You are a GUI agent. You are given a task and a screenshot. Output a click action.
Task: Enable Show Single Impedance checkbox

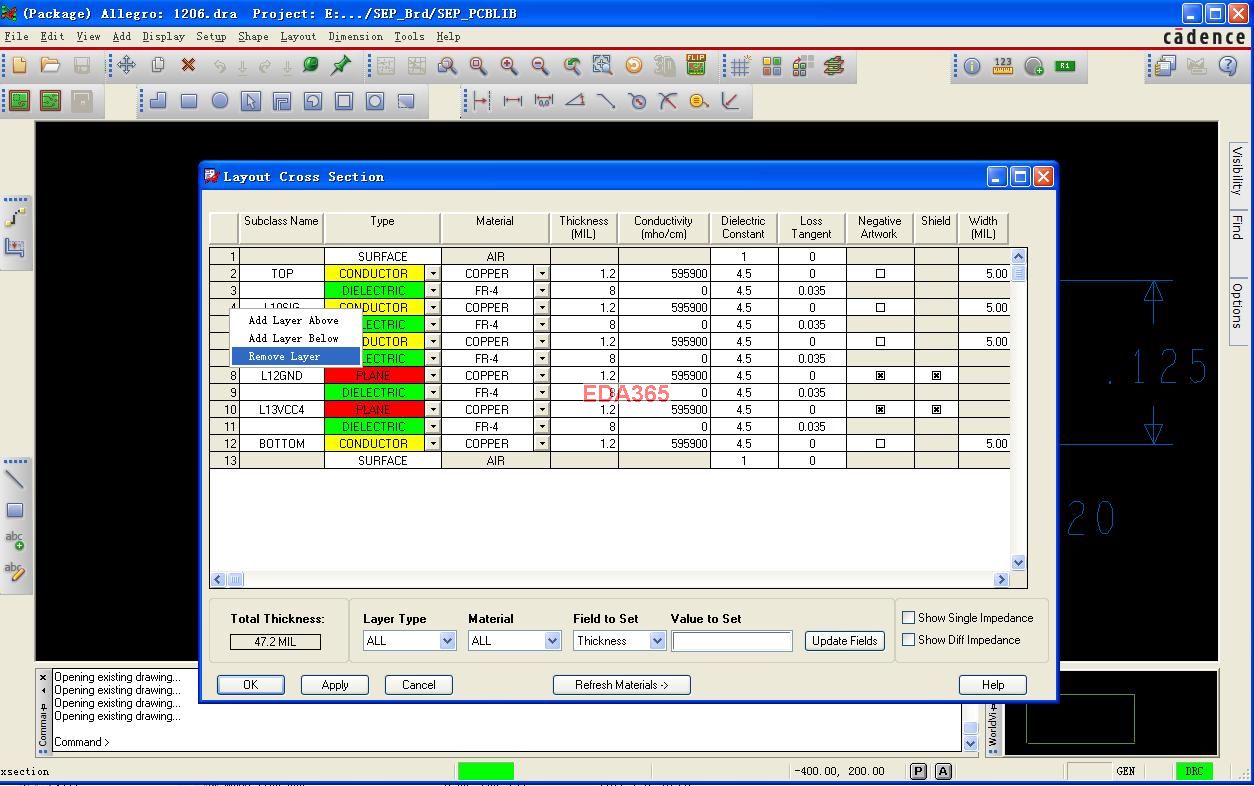coord(909,618)
